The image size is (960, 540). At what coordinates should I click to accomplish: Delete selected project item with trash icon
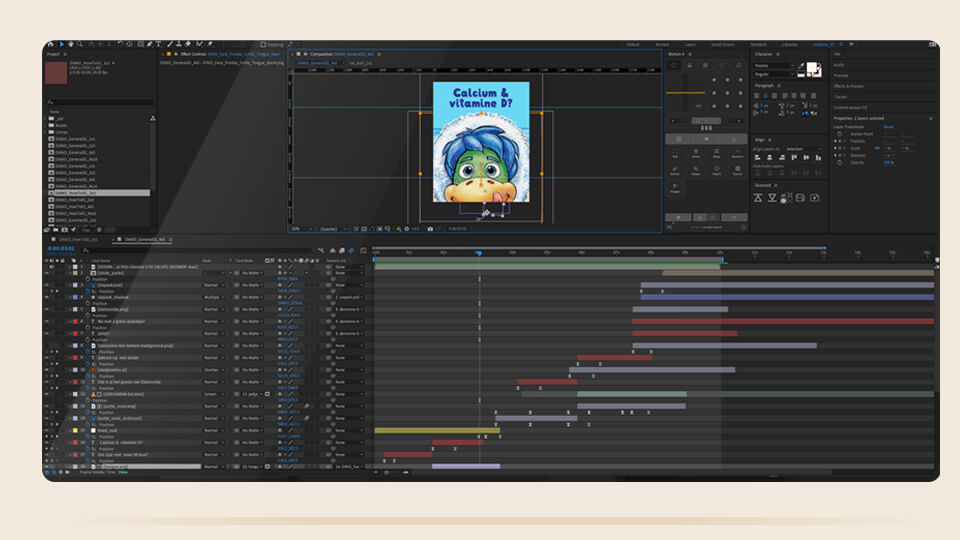click(99, 230)
